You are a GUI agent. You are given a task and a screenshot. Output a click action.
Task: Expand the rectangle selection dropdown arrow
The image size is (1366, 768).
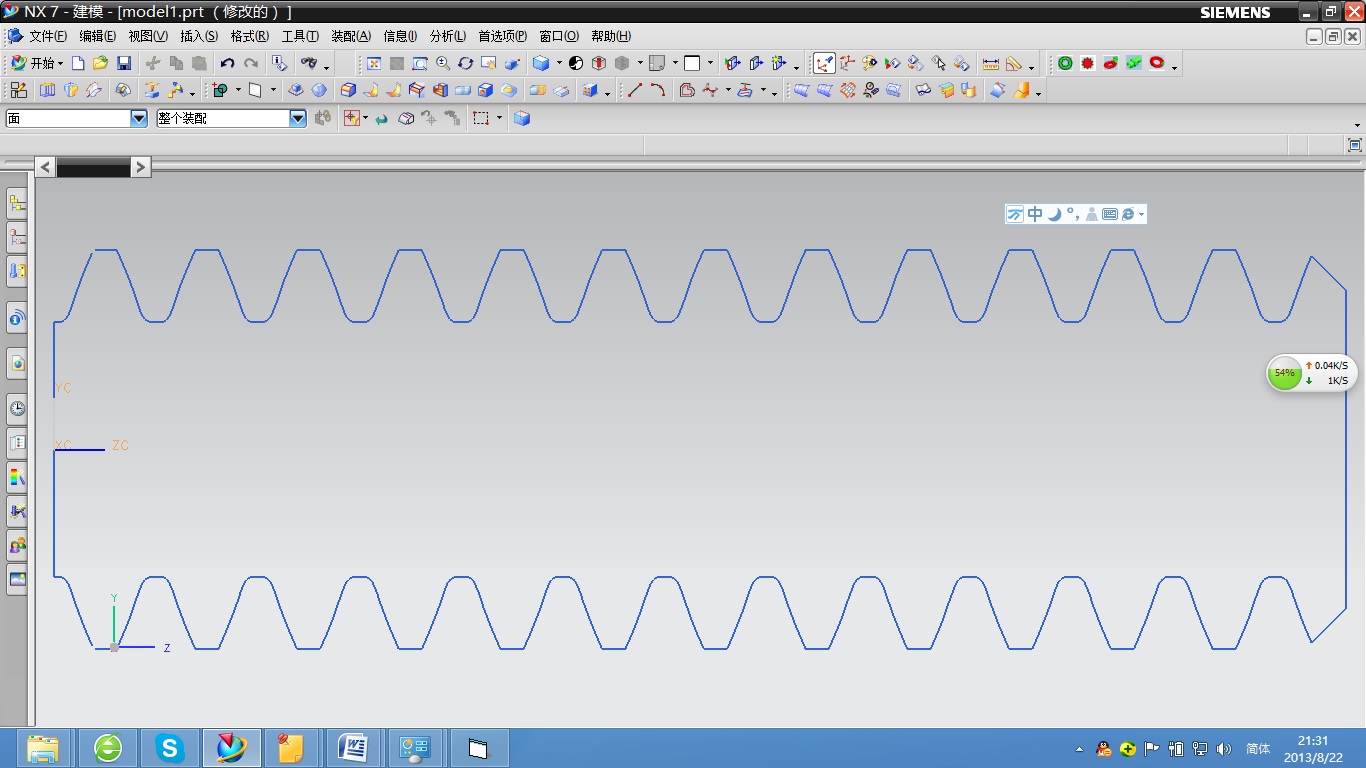pos(499,118)
